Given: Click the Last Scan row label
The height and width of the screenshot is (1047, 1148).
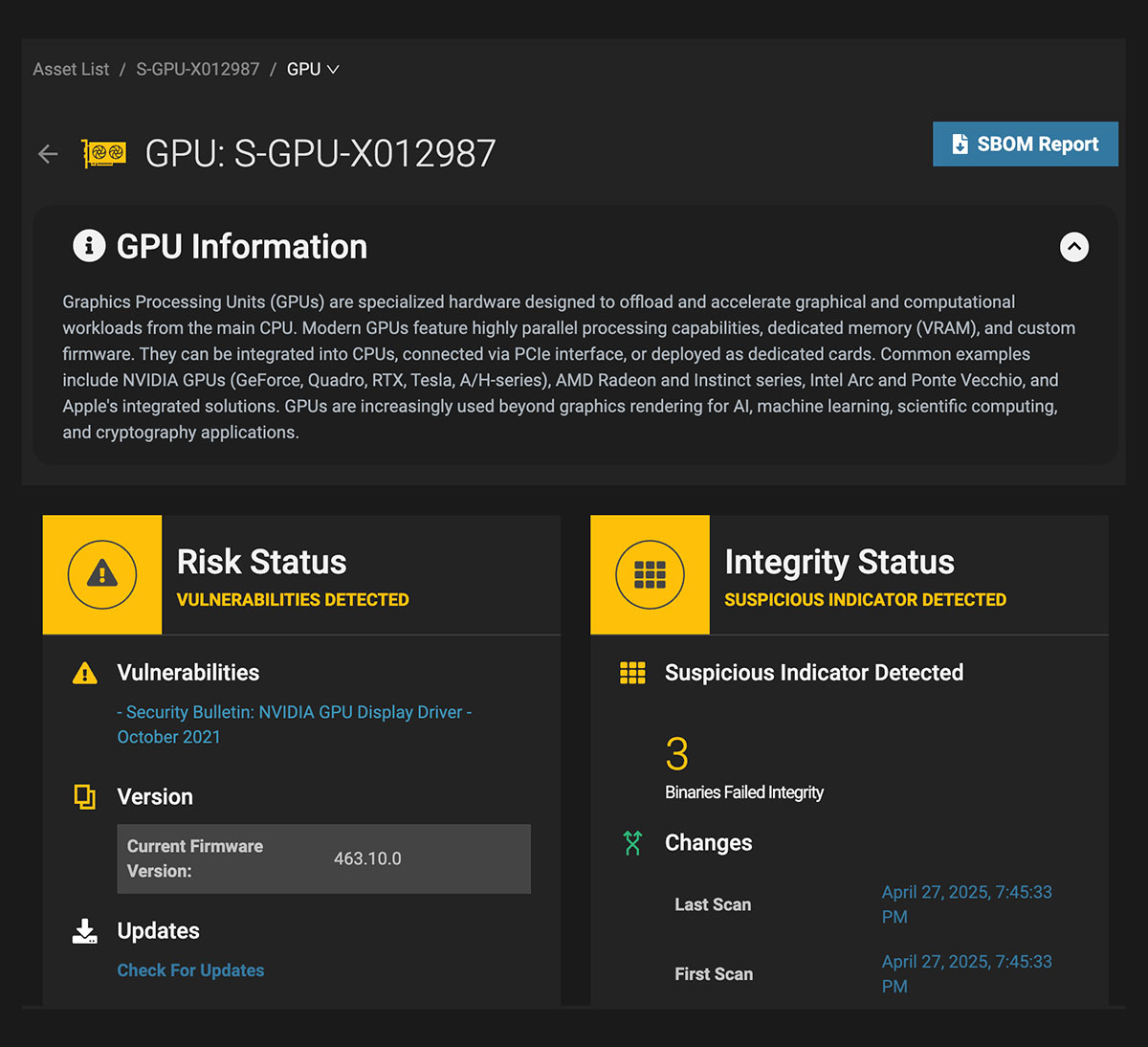Looking at the screenshot, I should pyautogui.click(x=713, y=904).
